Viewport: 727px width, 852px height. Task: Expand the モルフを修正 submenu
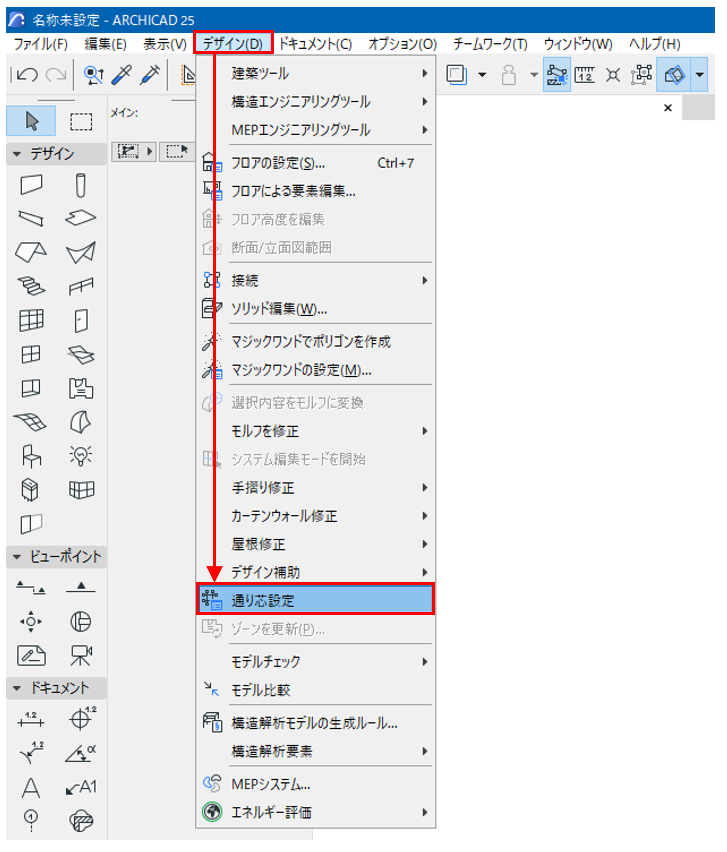coord(316,431)
